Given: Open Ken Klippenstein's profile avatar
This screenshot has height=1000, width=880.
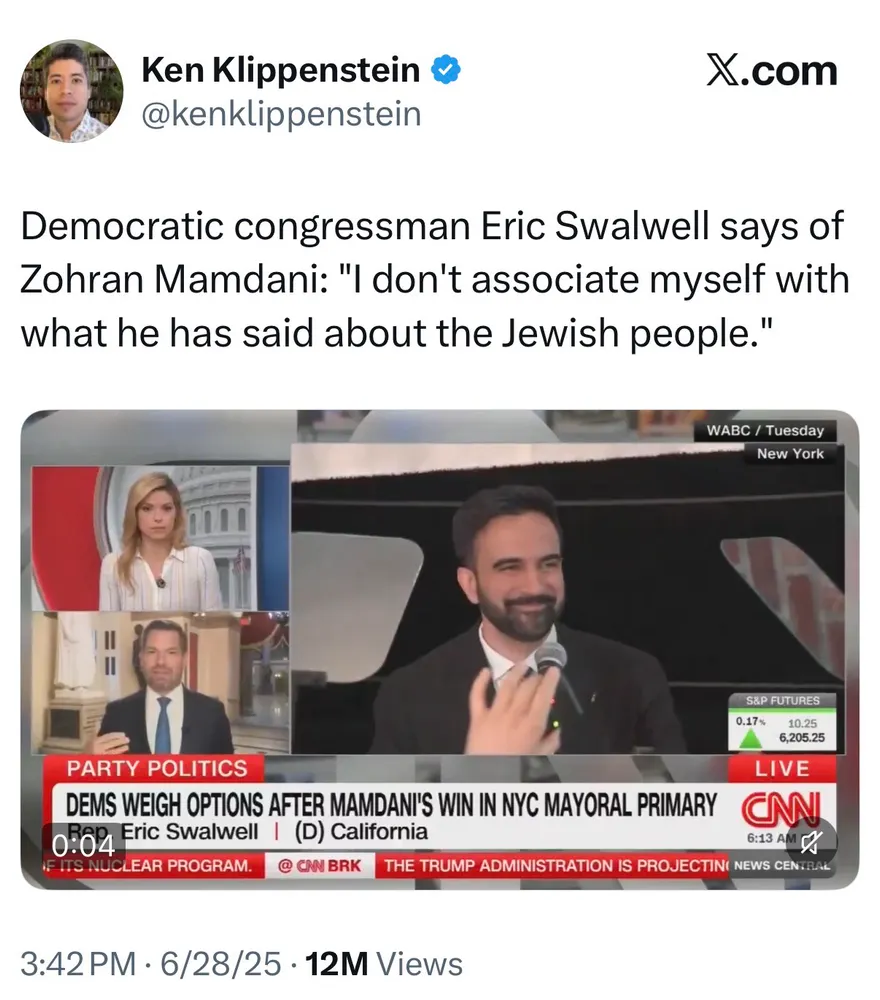Looking at the screenshot, I should tap(71, 91).
